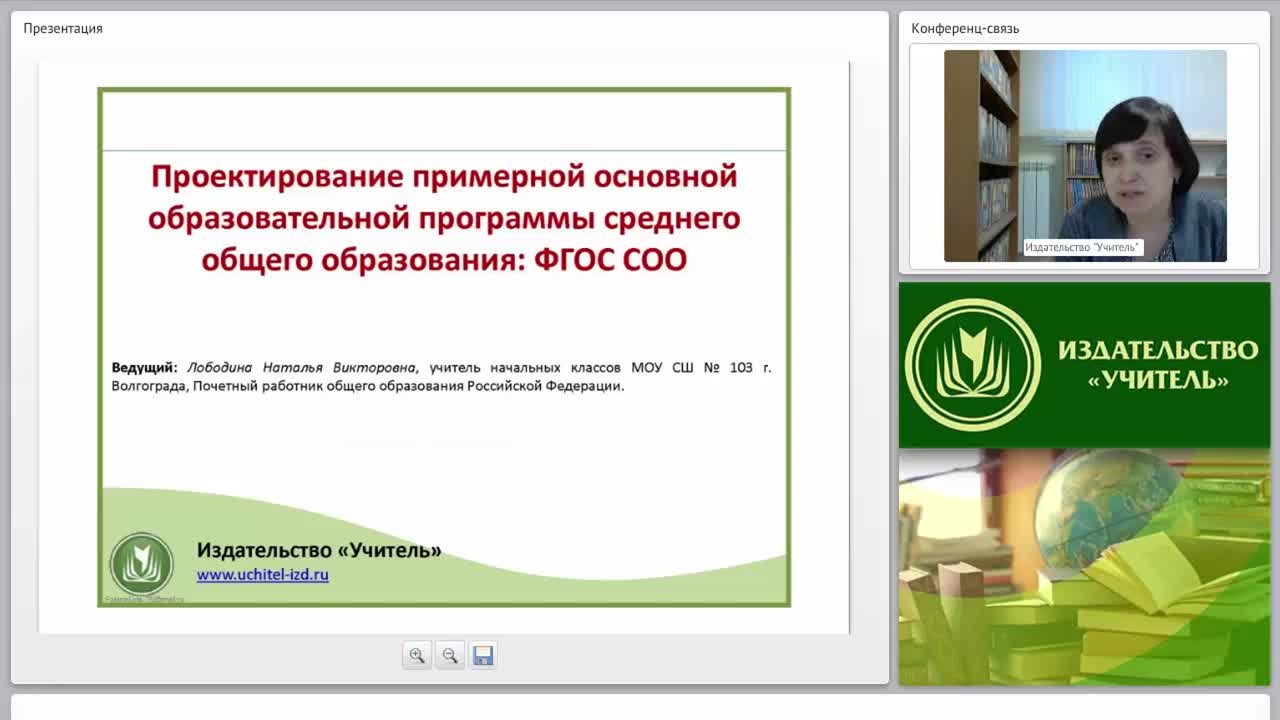
Task: Zoom in on the presentation slide
Action: [417, 656]
